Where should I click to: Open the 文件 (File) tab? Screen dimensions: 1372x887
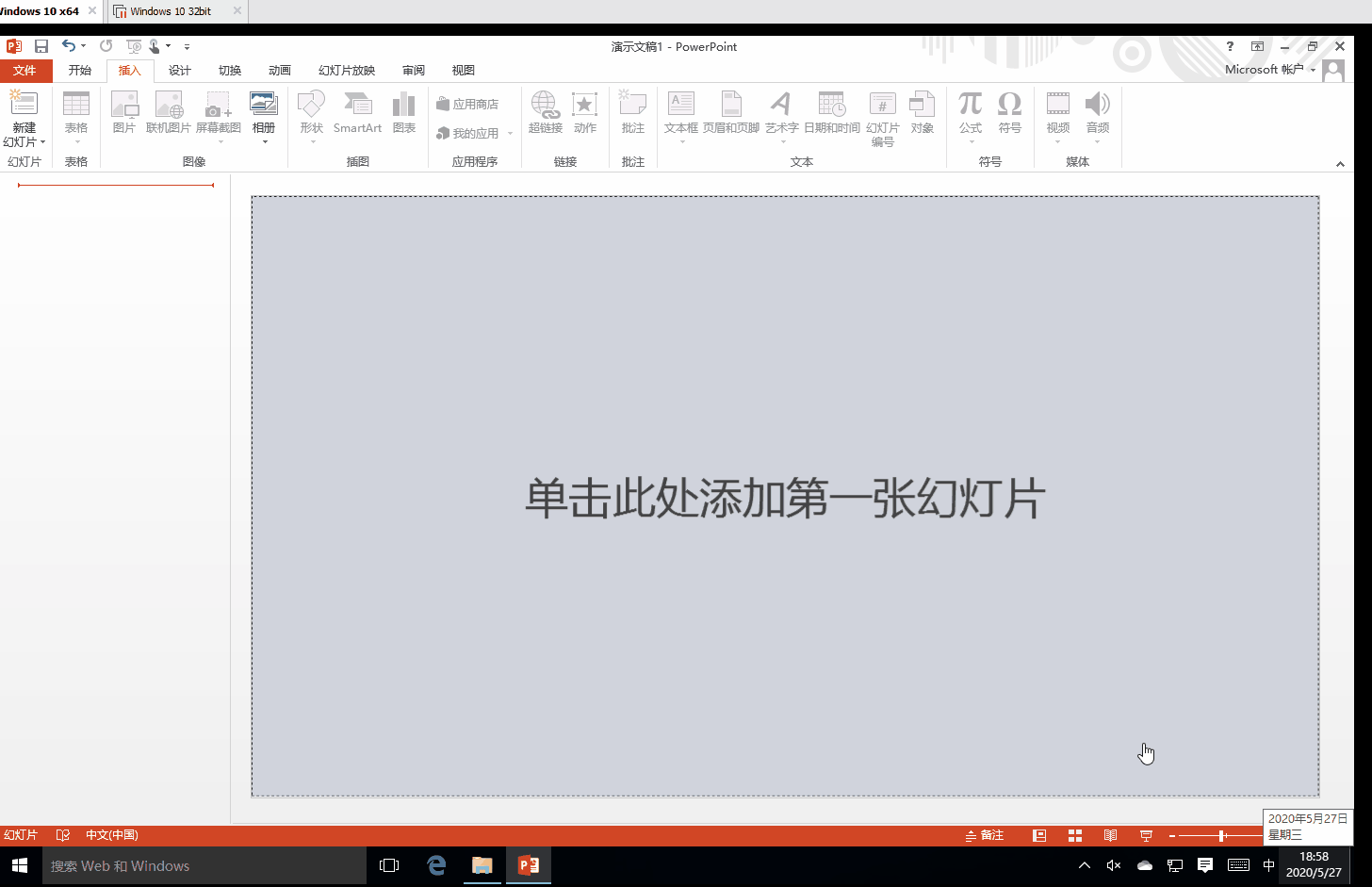click(x=25, y=71)
